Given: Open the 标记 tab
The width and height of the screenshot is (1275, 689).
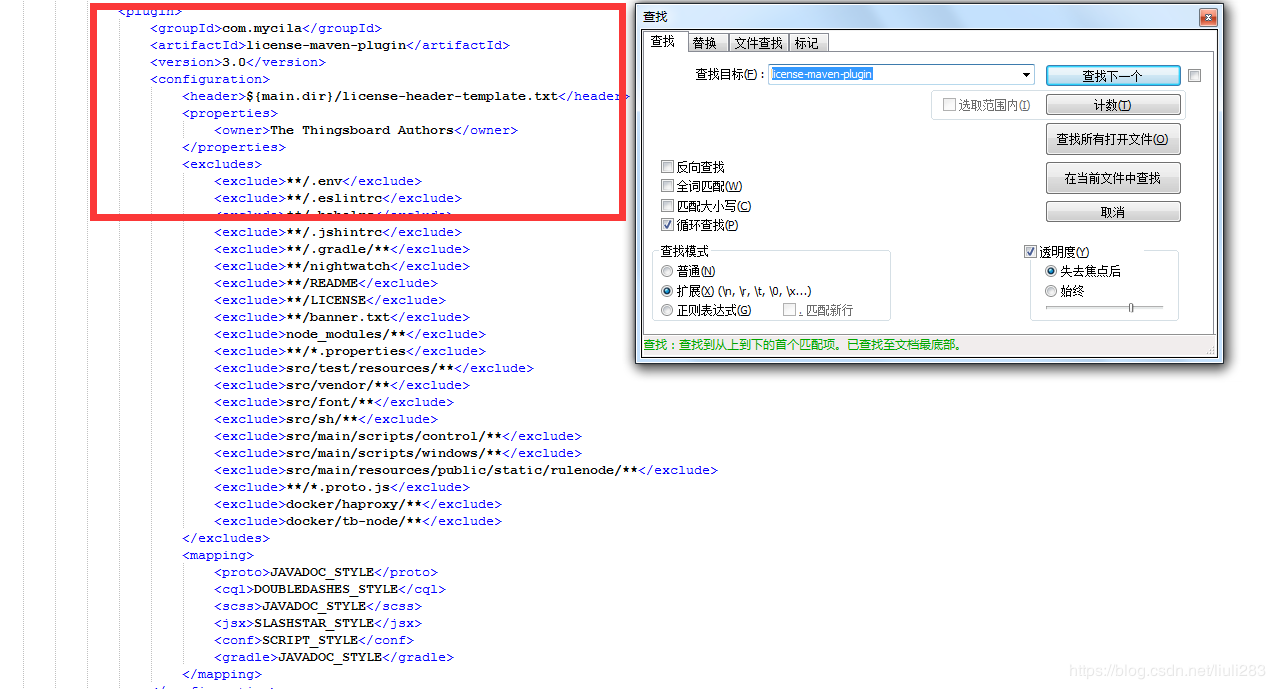Looking at the screenshot, I should point(807,43).
